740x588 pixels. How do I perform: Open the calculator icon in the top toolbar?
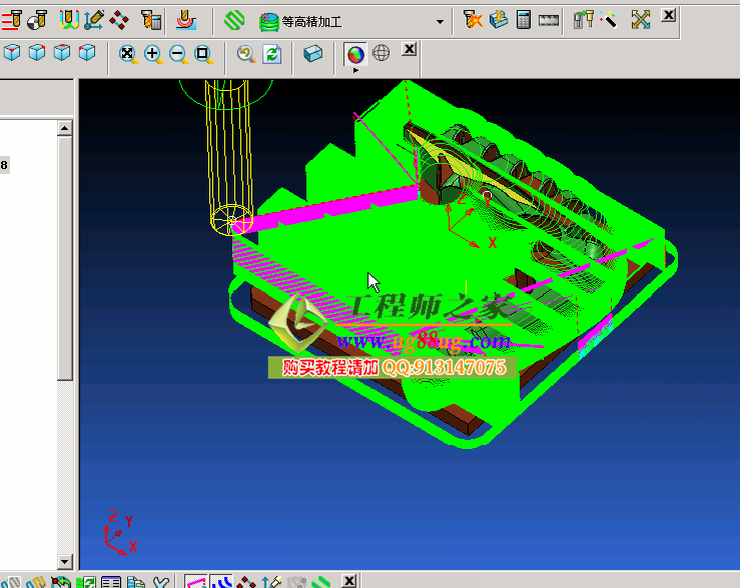[x=523, y=19]
